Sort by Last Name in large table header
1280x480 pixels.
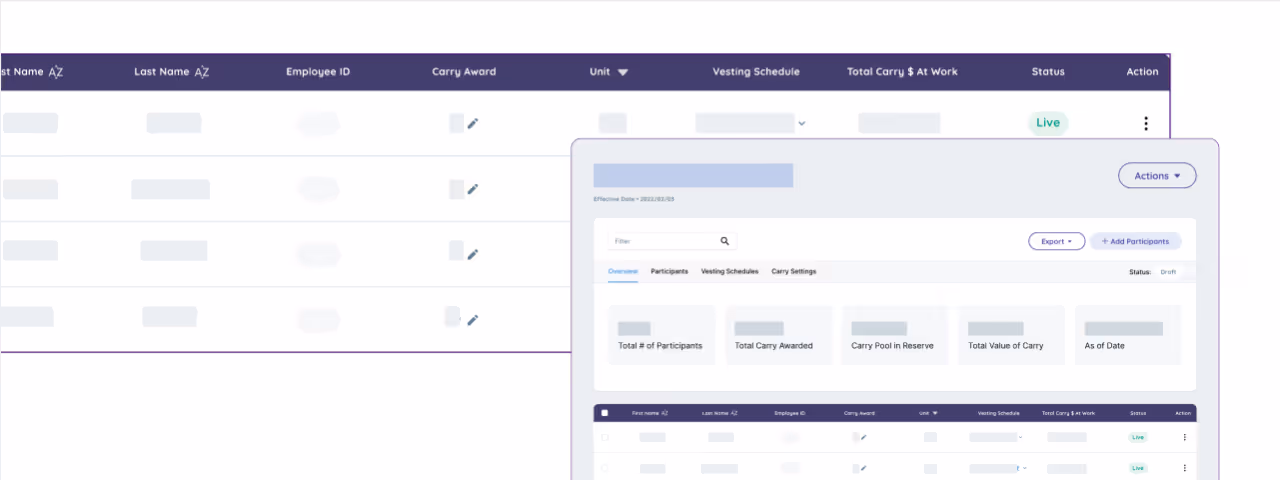pos(202,72)
